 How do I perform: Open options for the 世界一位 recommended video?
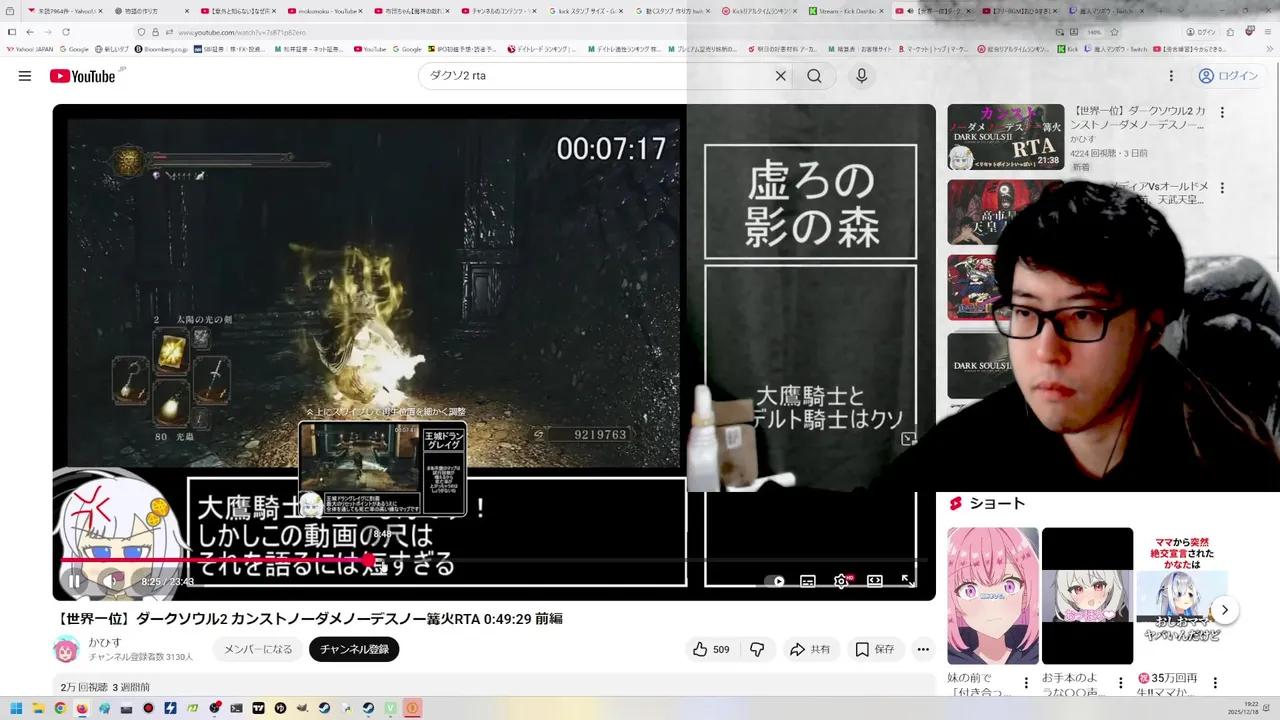coord(1221,113)
